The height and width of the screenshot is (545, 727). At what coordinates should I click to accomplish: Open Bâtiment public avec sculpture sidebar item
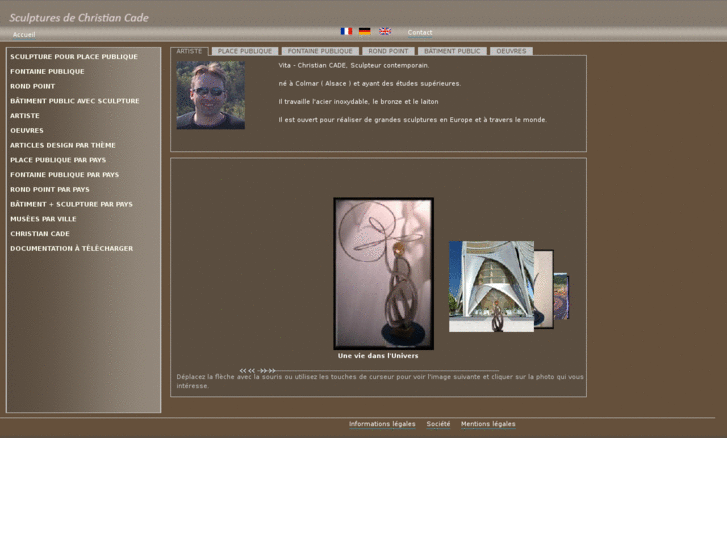[x=75, y=101]
